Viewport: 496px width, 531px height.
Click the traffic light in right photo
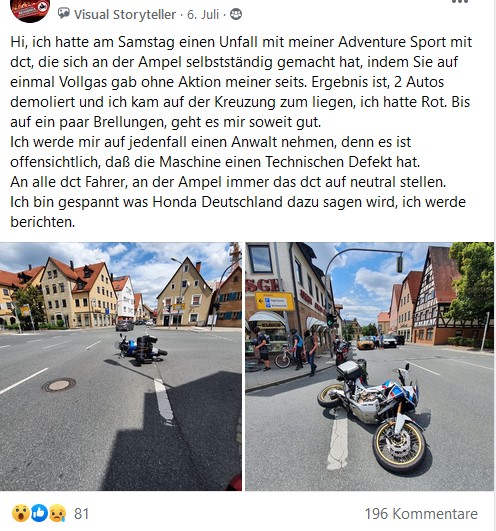click(400, 263)
